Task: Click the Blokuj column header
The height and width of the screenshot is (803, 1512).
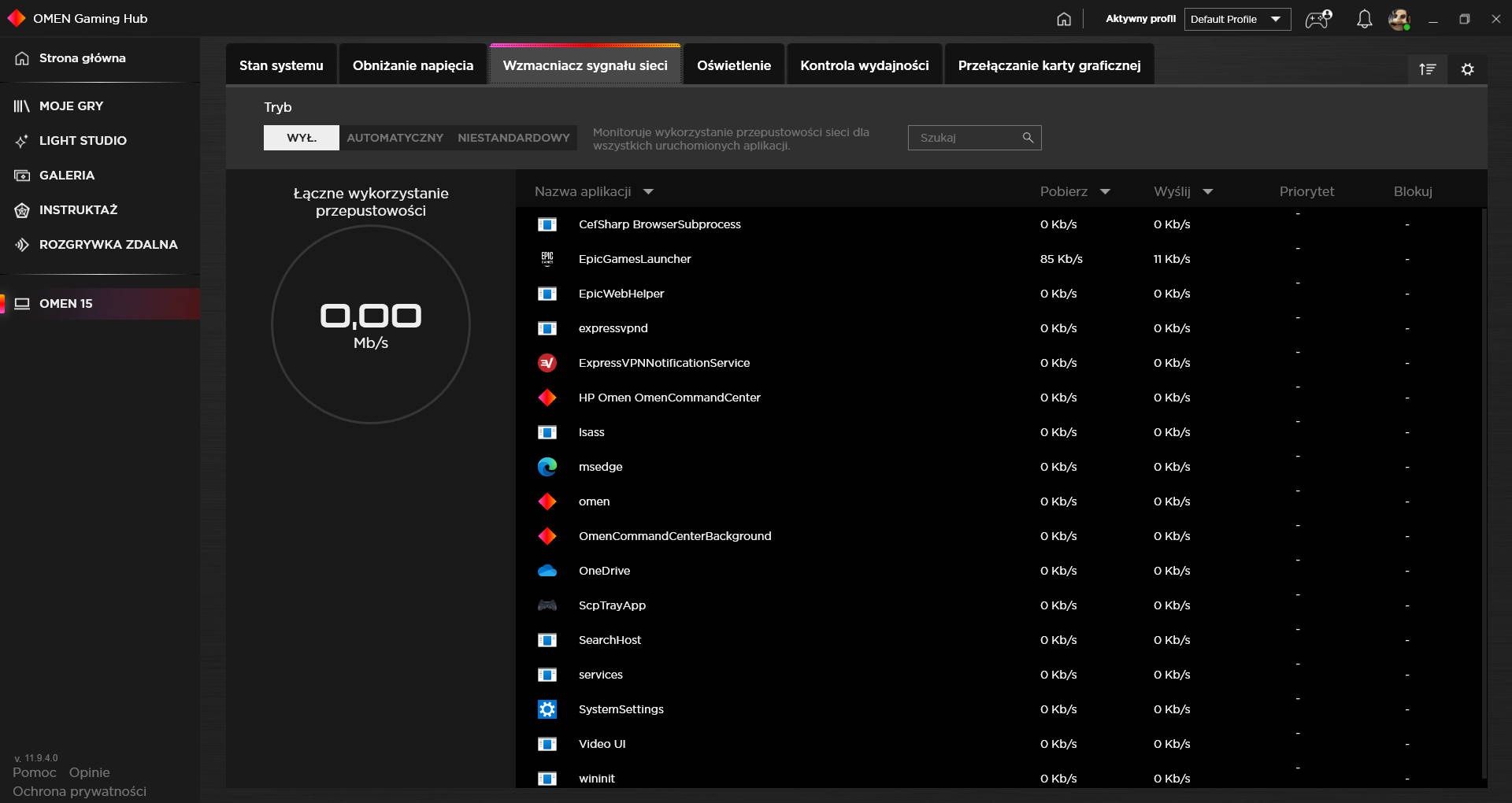Action: point(1413,191)
